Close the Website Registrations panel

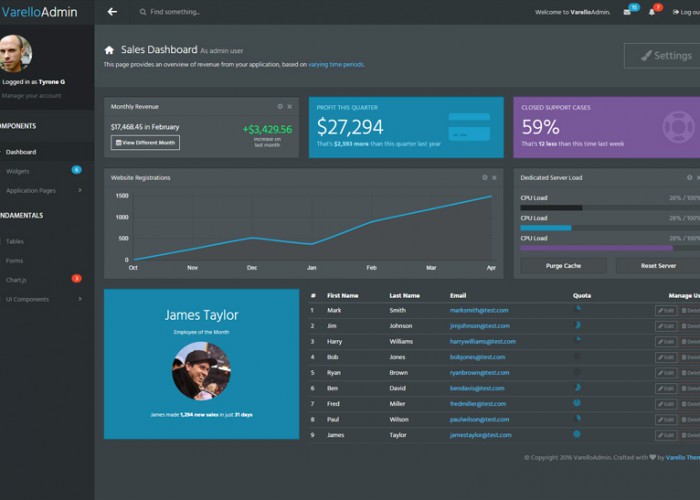tap(494, 177)
